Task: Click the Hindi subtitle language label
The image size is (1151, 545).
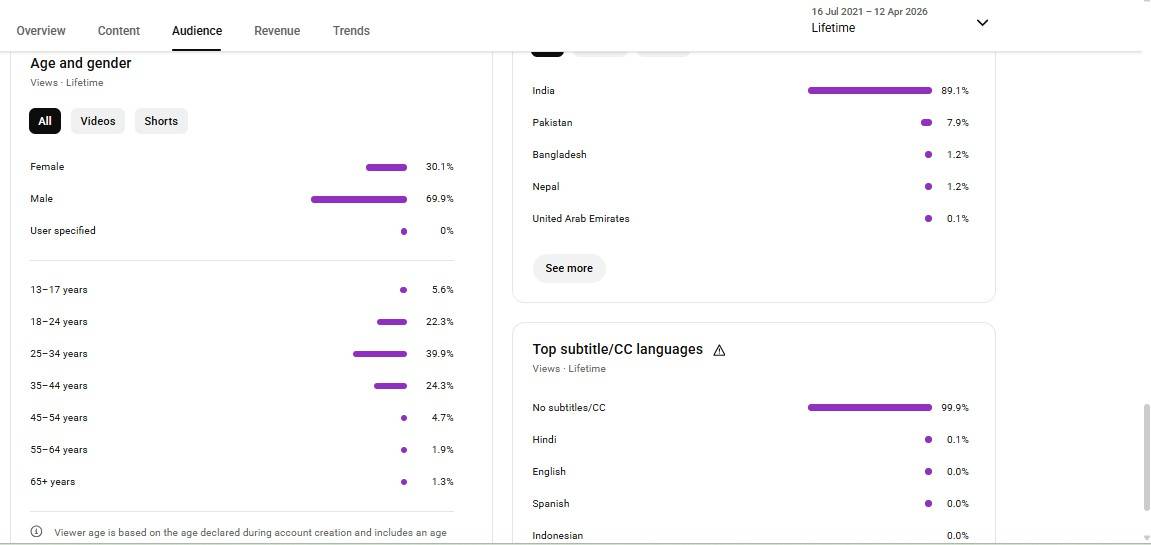Action: click(545, 440)
